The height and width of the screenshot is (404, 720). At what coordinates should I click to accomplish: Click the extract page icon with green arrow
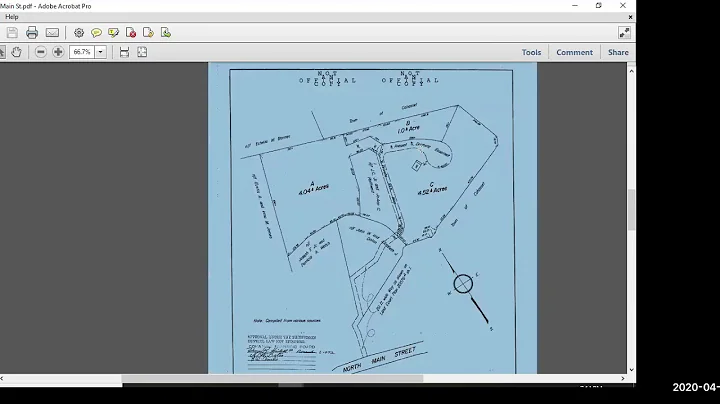166,33
